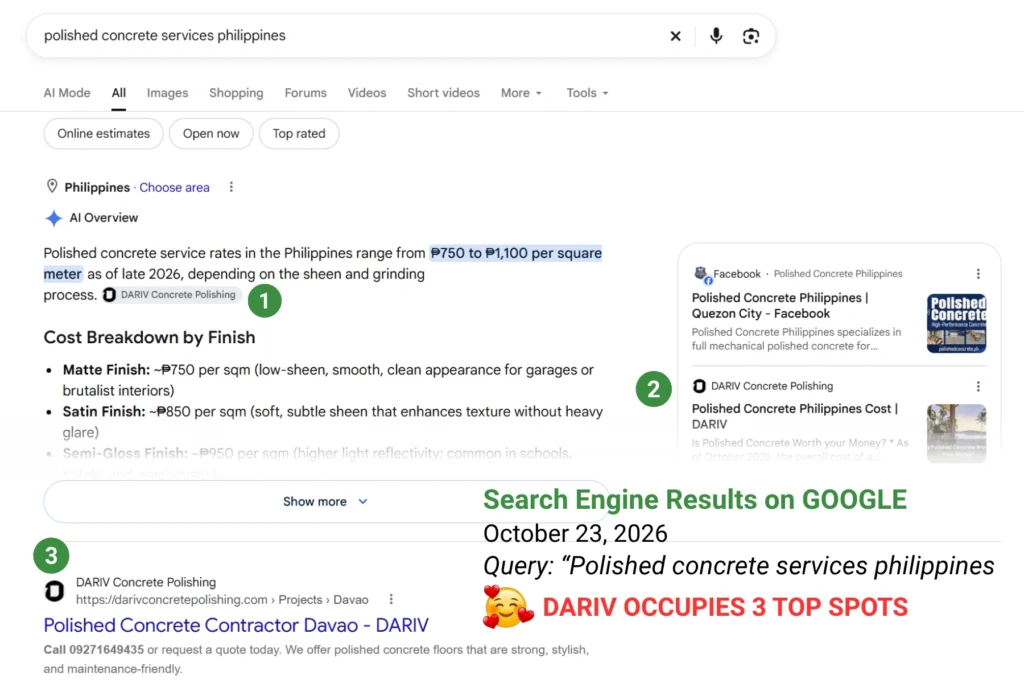Open more options for DARIV Cost card
Viewport: 1024px width, 683px height.
(978, 387)
